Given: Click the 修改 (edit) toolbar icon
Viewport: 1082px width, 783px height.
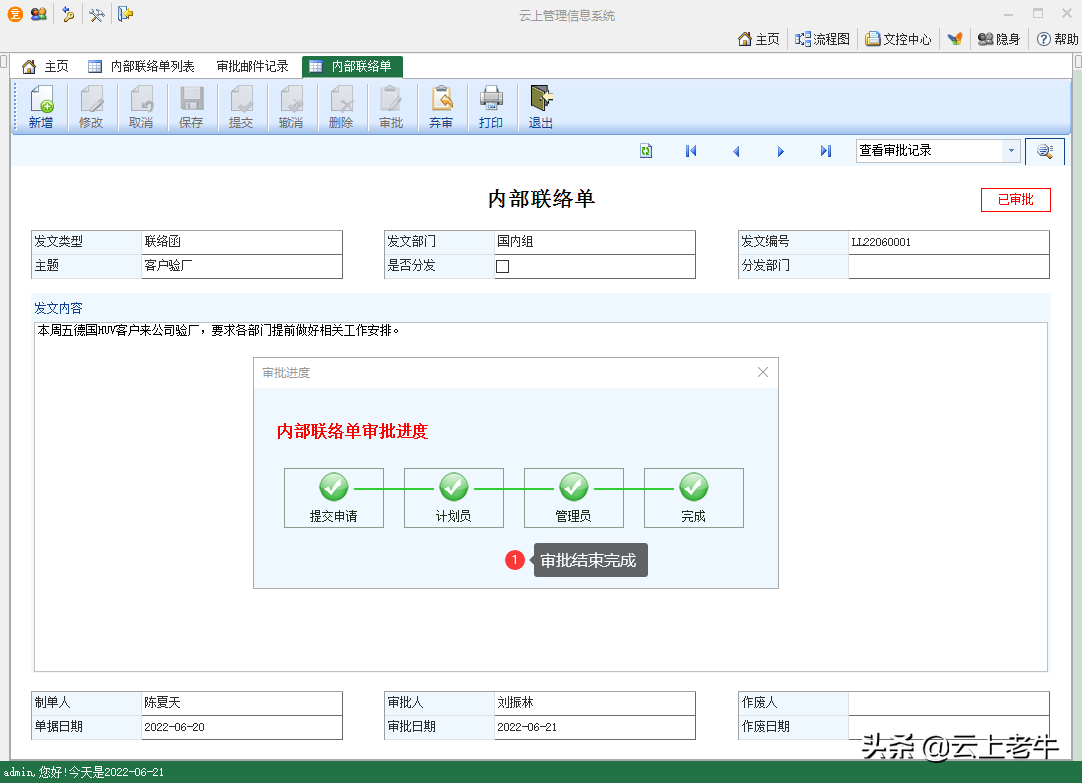Looking at the screenshot, I should click(91, 107).
